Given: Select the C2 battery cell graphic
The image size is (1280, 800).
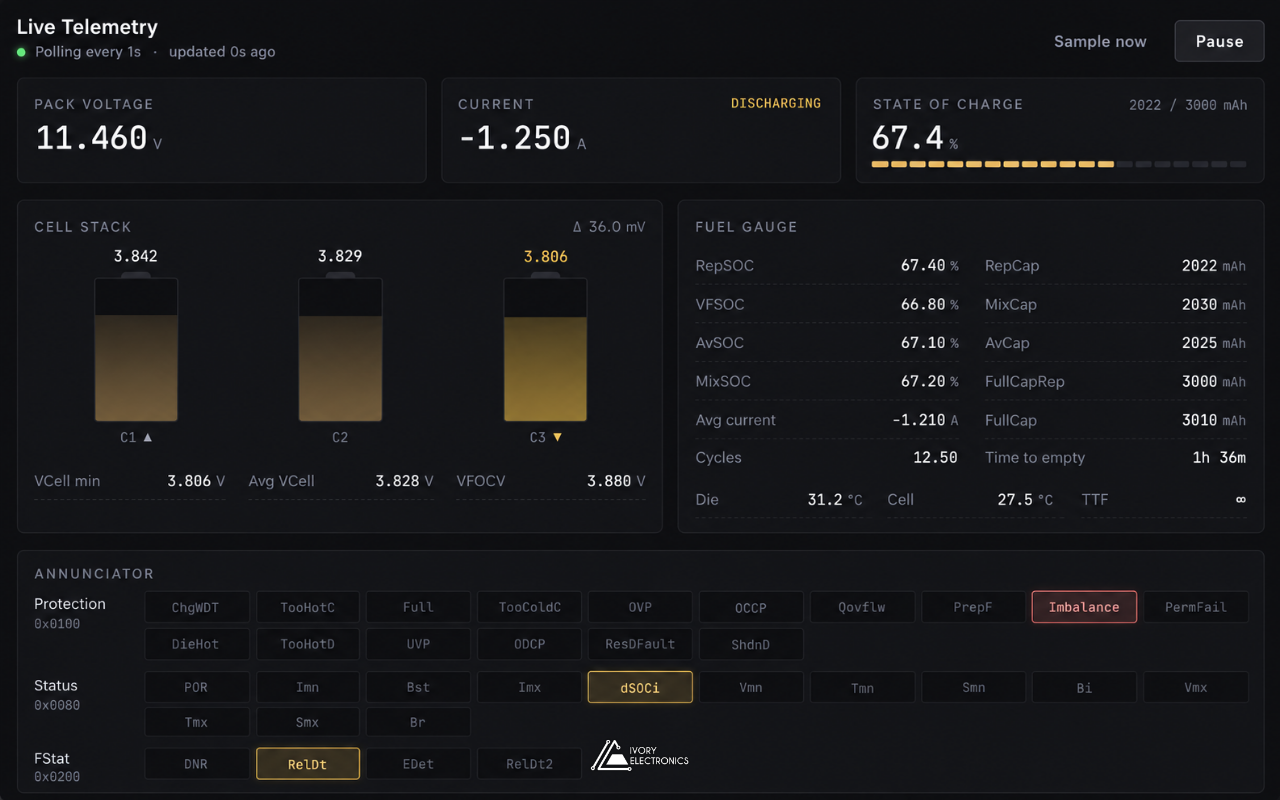Looking at the screenshot, I should (x=340, y=347).
